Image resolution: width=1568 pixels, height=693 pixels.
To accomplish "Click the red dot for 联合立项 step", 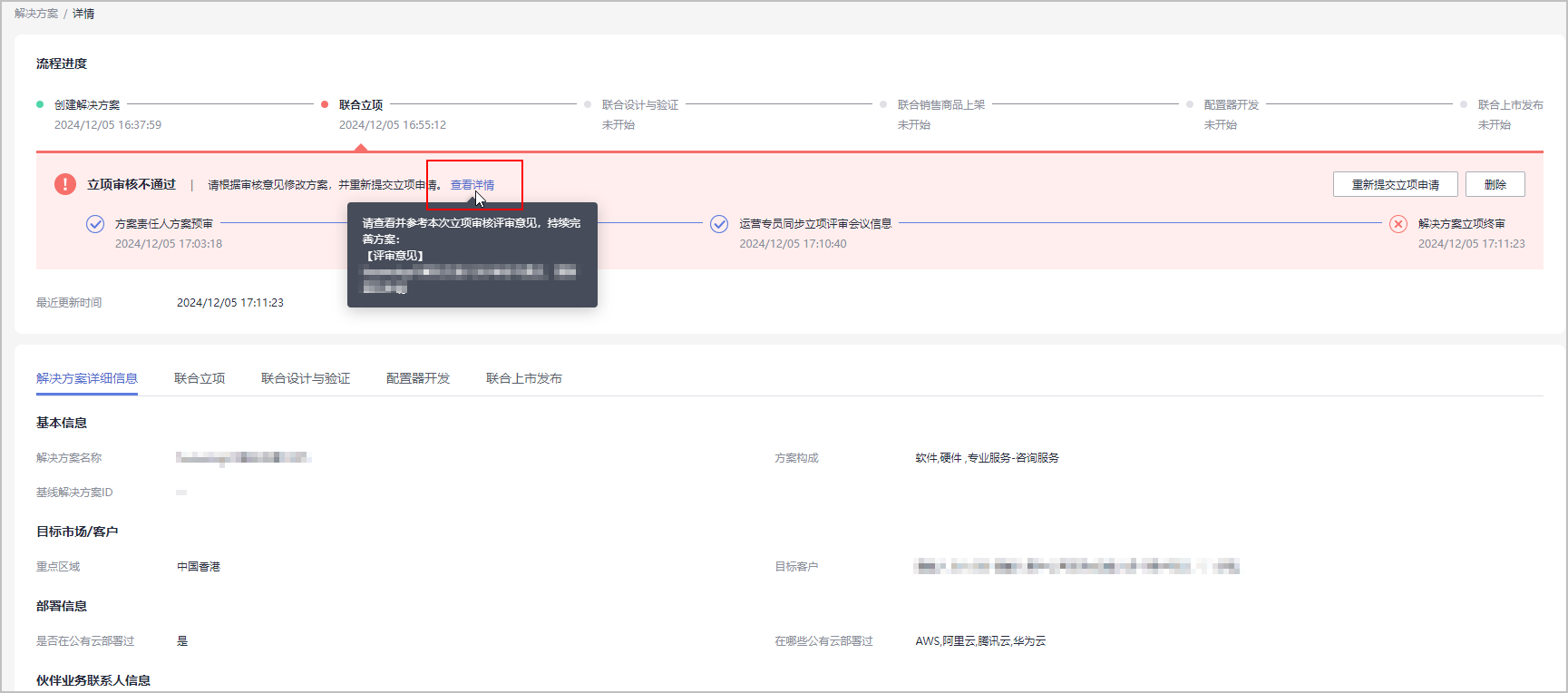I will point(325,104).
